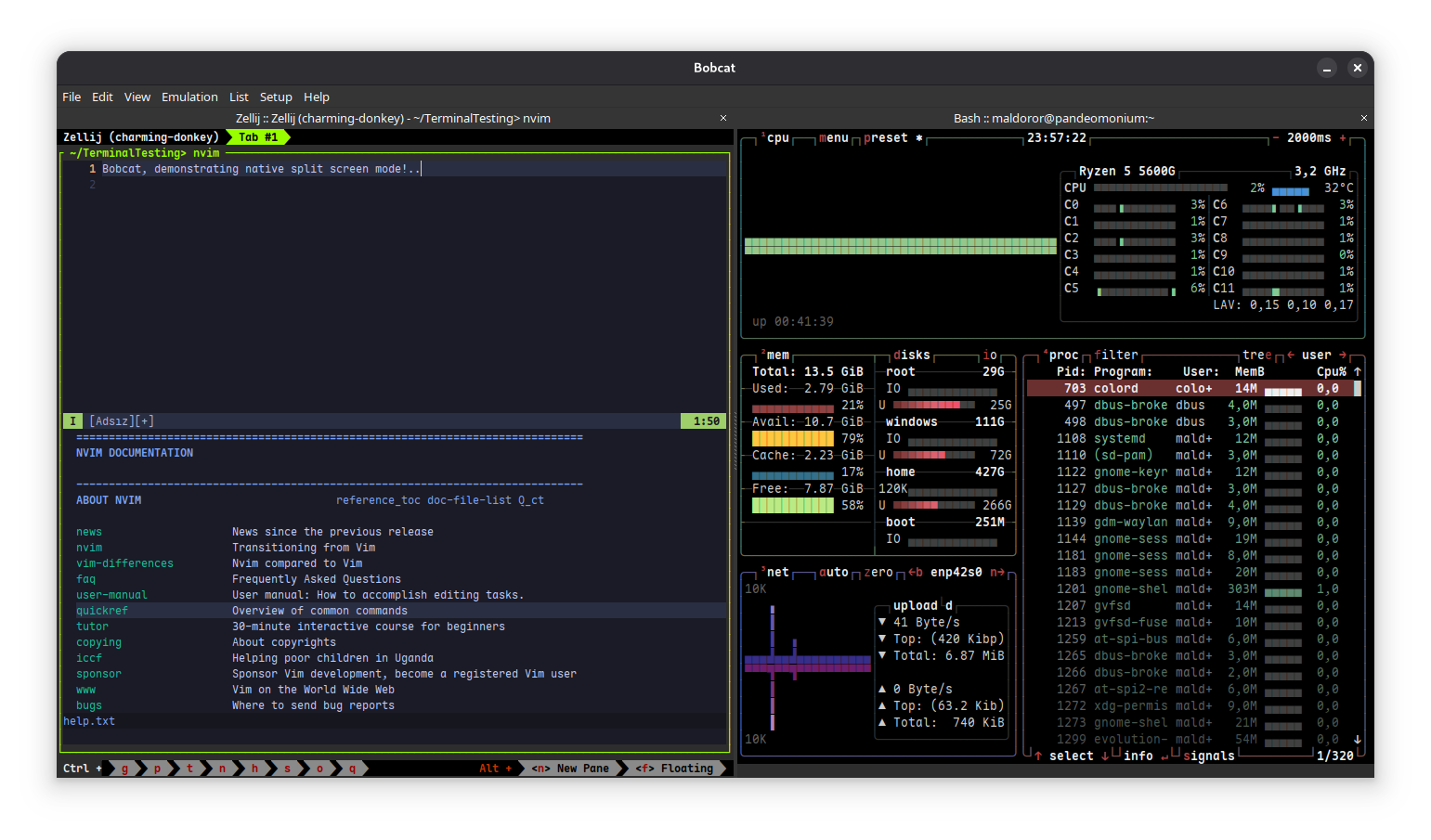Click left arrow beside user sort
This screenshot has width=1431, height=840.
click(1291, 355)
